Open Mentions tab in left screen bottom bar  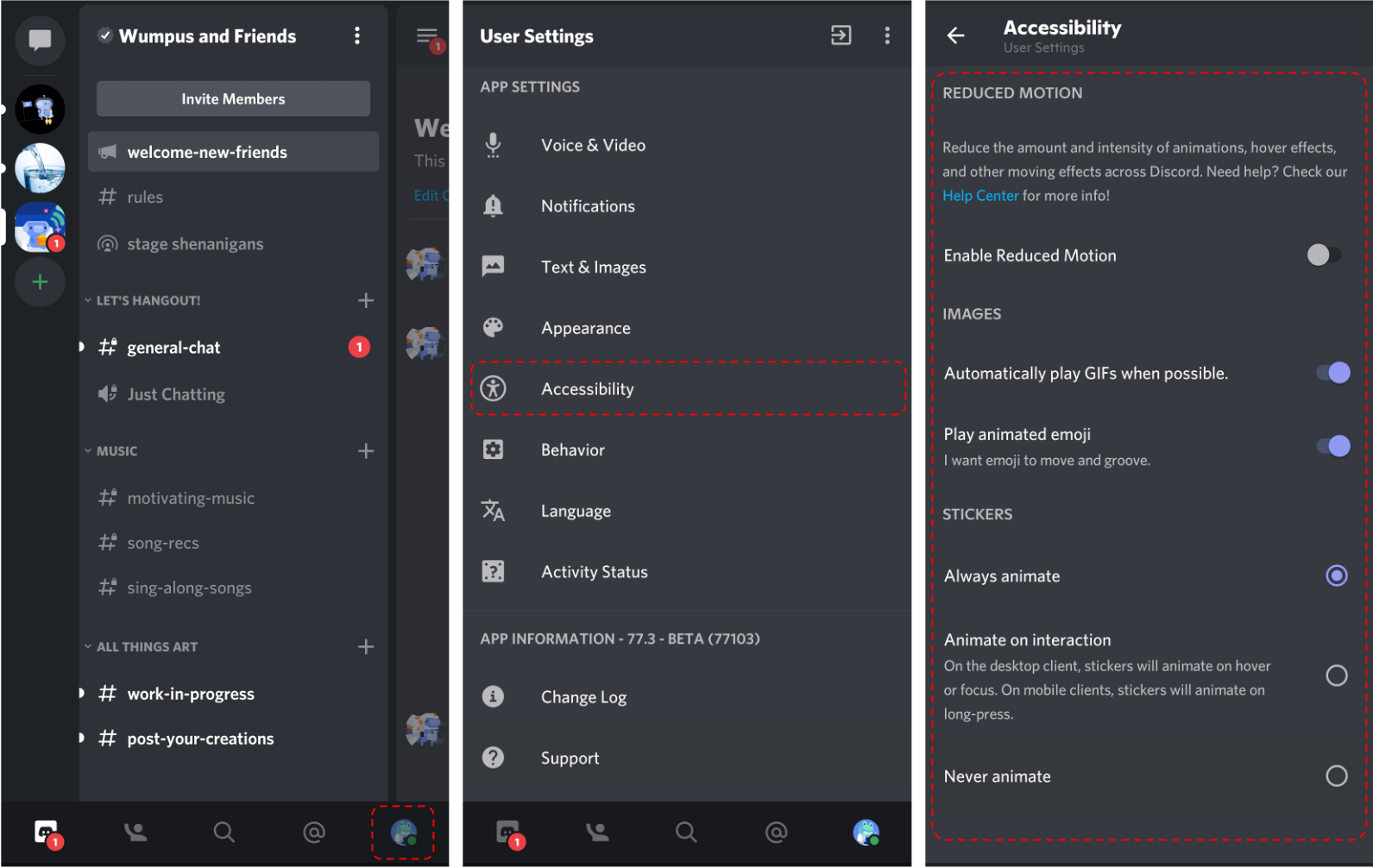(314, 832)
